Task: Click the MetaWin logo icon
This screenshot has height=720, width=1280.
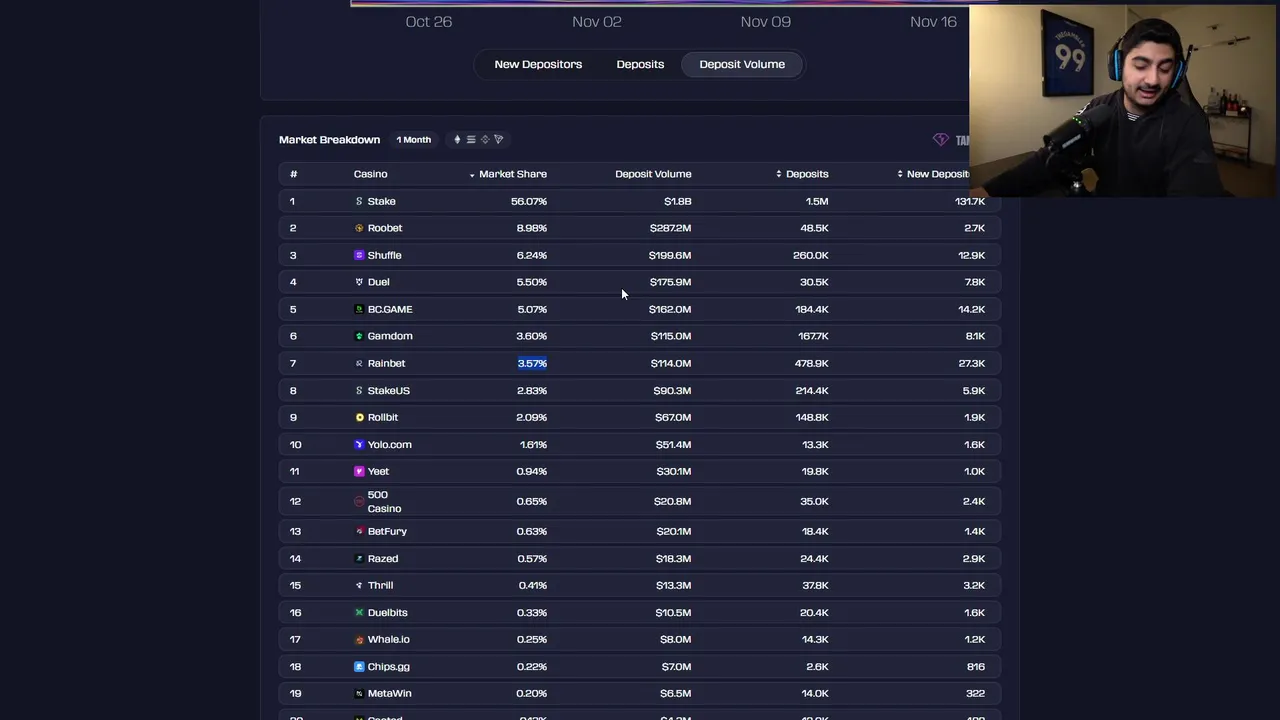Action: coord(359,693)
